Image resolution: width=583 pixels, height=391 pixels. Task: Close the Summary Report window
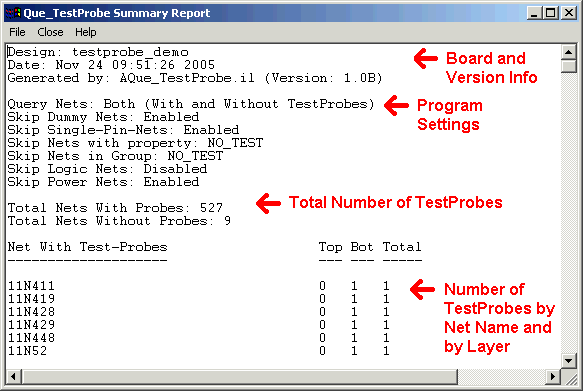coord(569,13)
